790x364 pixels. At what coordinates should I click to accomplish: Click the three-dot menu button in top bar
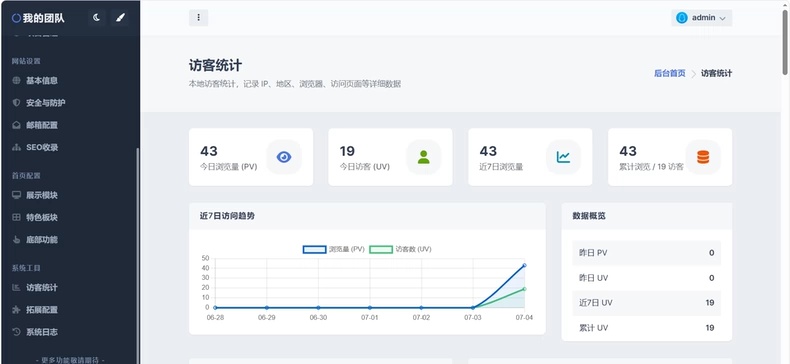coord(199,18)
